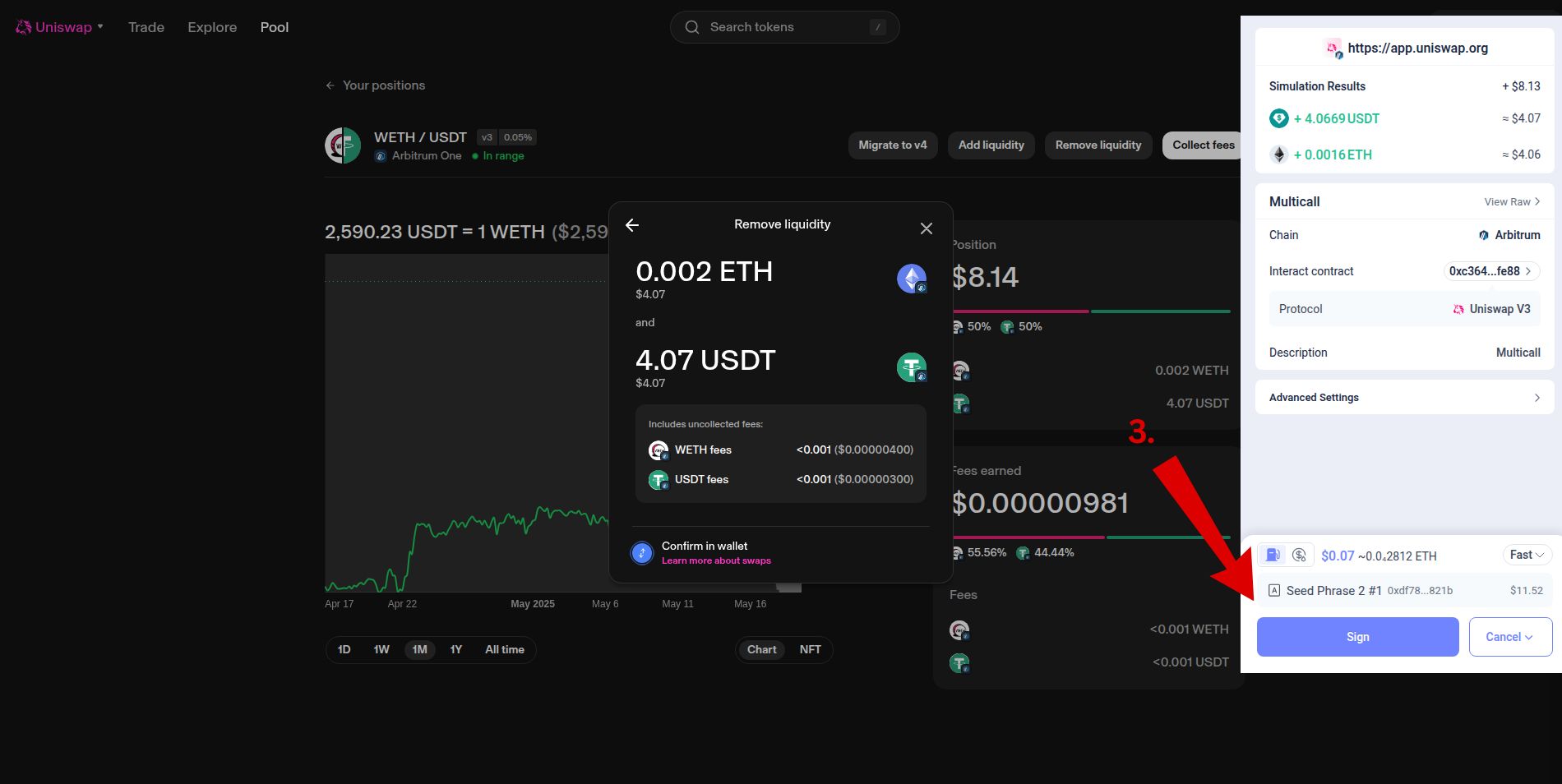This screenshot has height=784, width=1562.
Task: Toggle view to NFT
Action: click(810, 649)
